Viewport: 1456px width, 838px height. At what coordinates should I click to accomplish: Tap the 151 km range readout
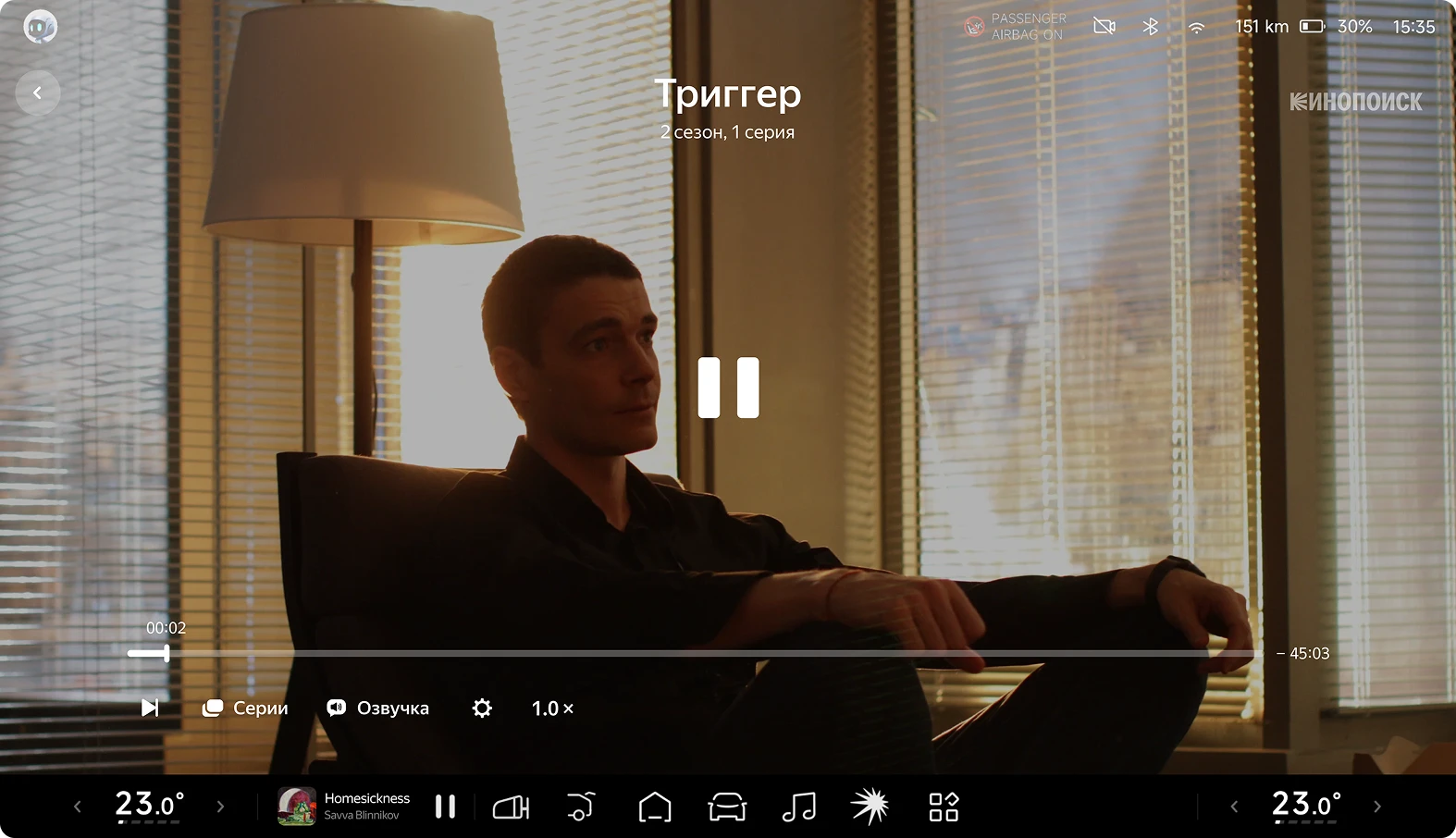(x=1262, y=27)
